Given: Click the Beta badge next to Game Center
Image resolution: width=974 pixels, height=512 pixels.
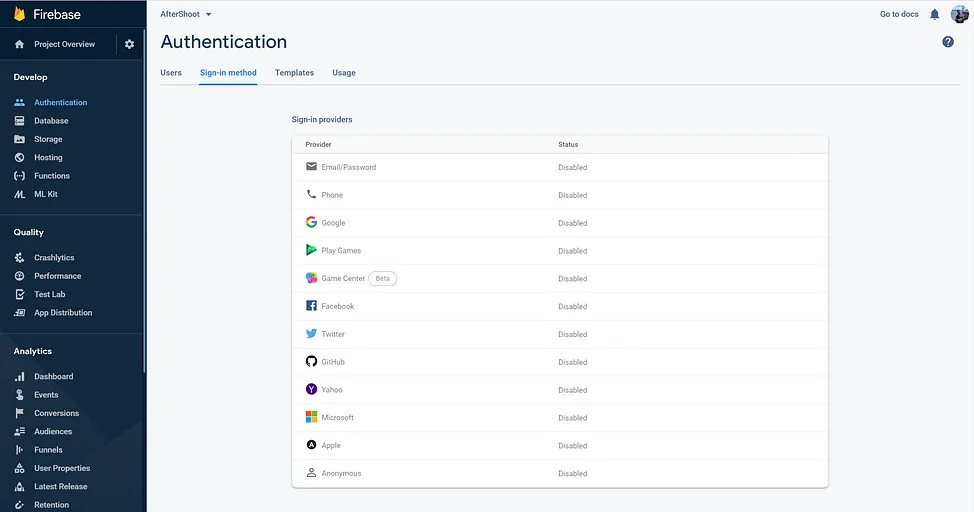Looking at the screenshot, I should (x=383, y=278).
